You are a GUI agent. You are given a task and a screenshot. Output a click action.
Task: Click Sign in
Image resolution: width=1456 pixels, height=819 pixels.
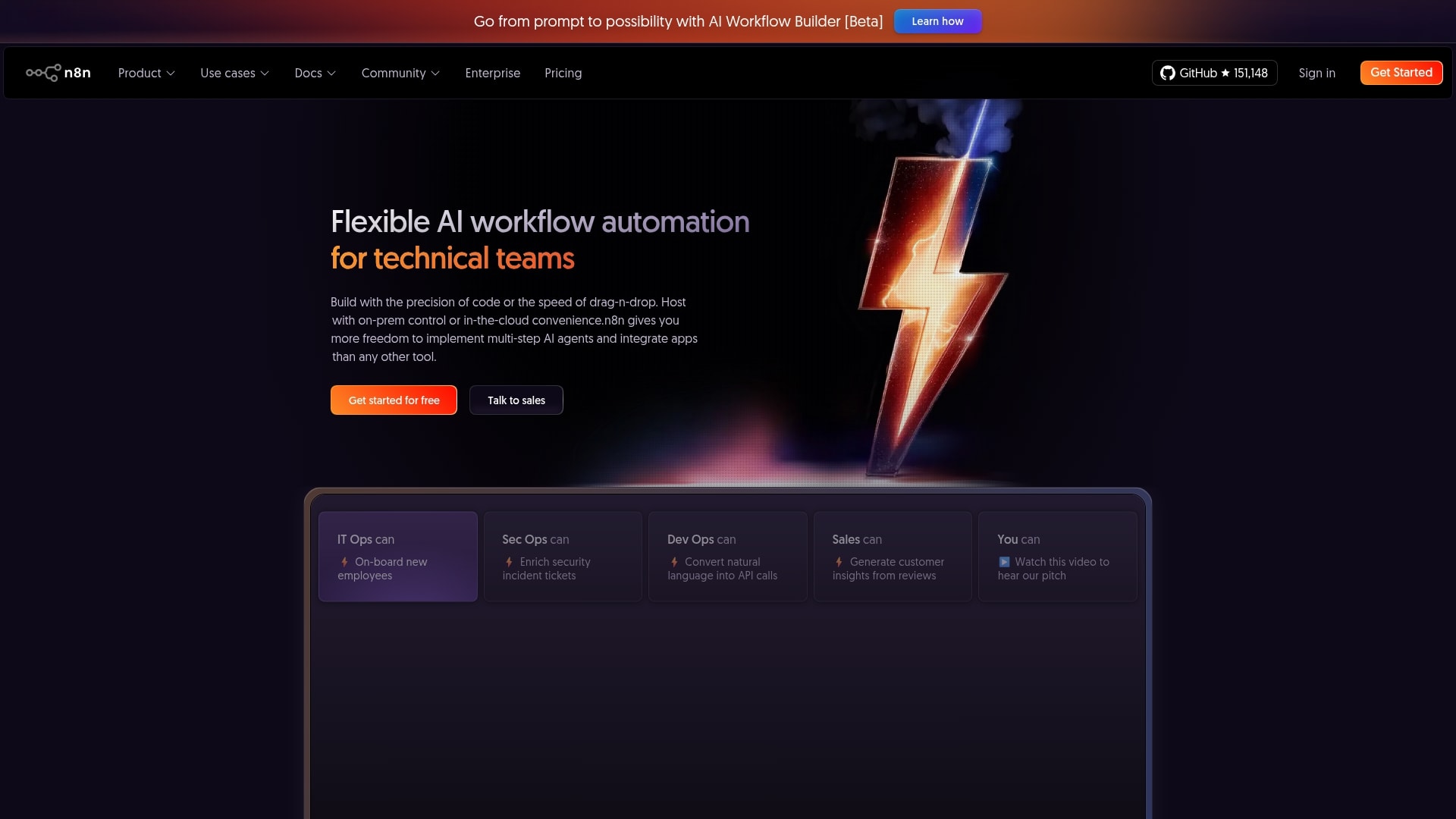pos(1316,73)
